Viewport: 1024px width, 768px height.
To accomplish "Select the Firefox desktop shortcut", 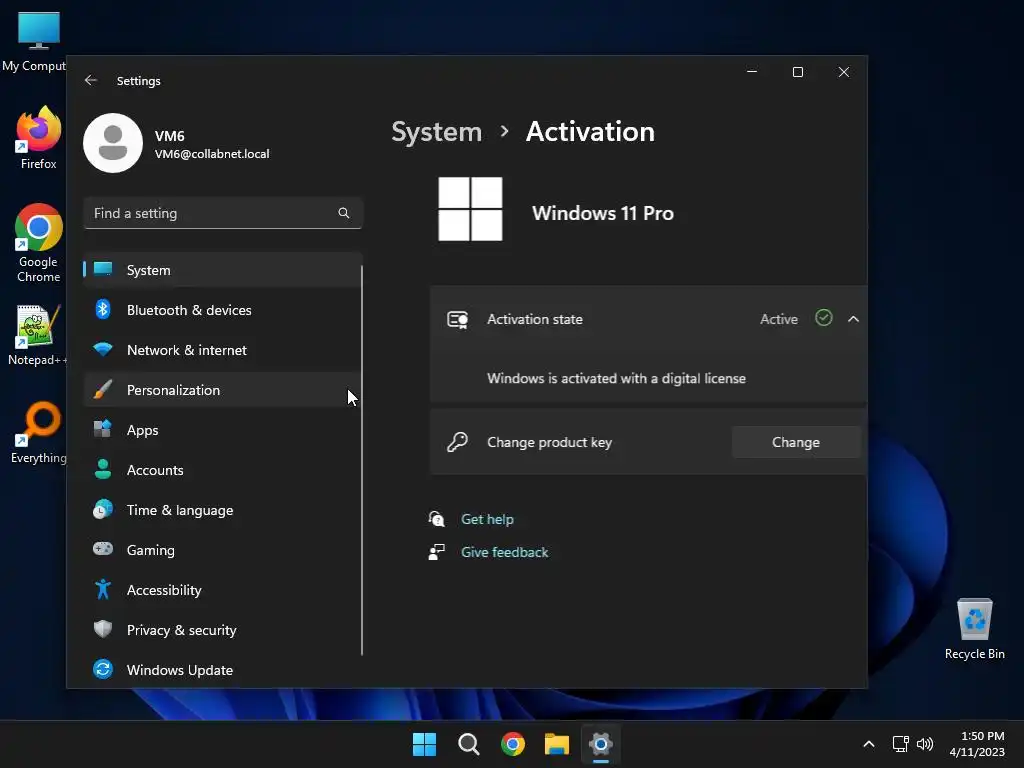I will coord(38,139).
